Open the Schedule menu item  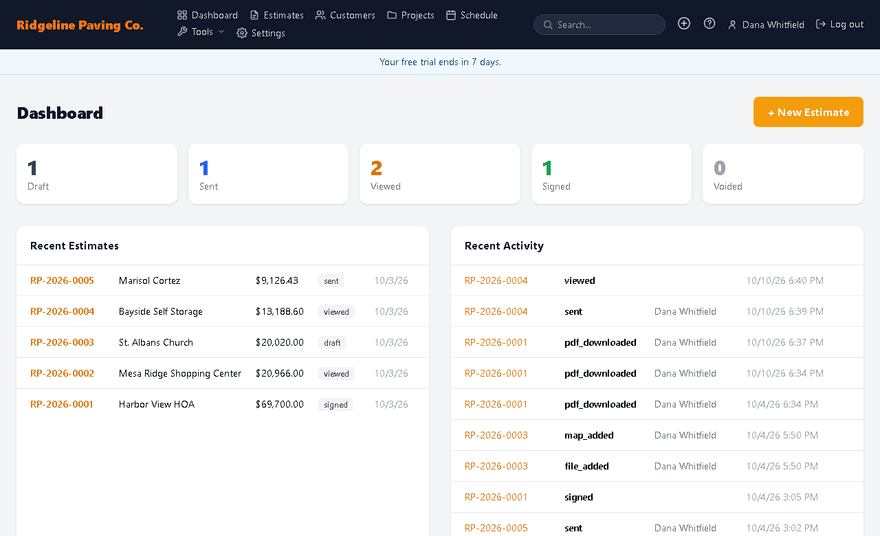[x=472, y=15]
